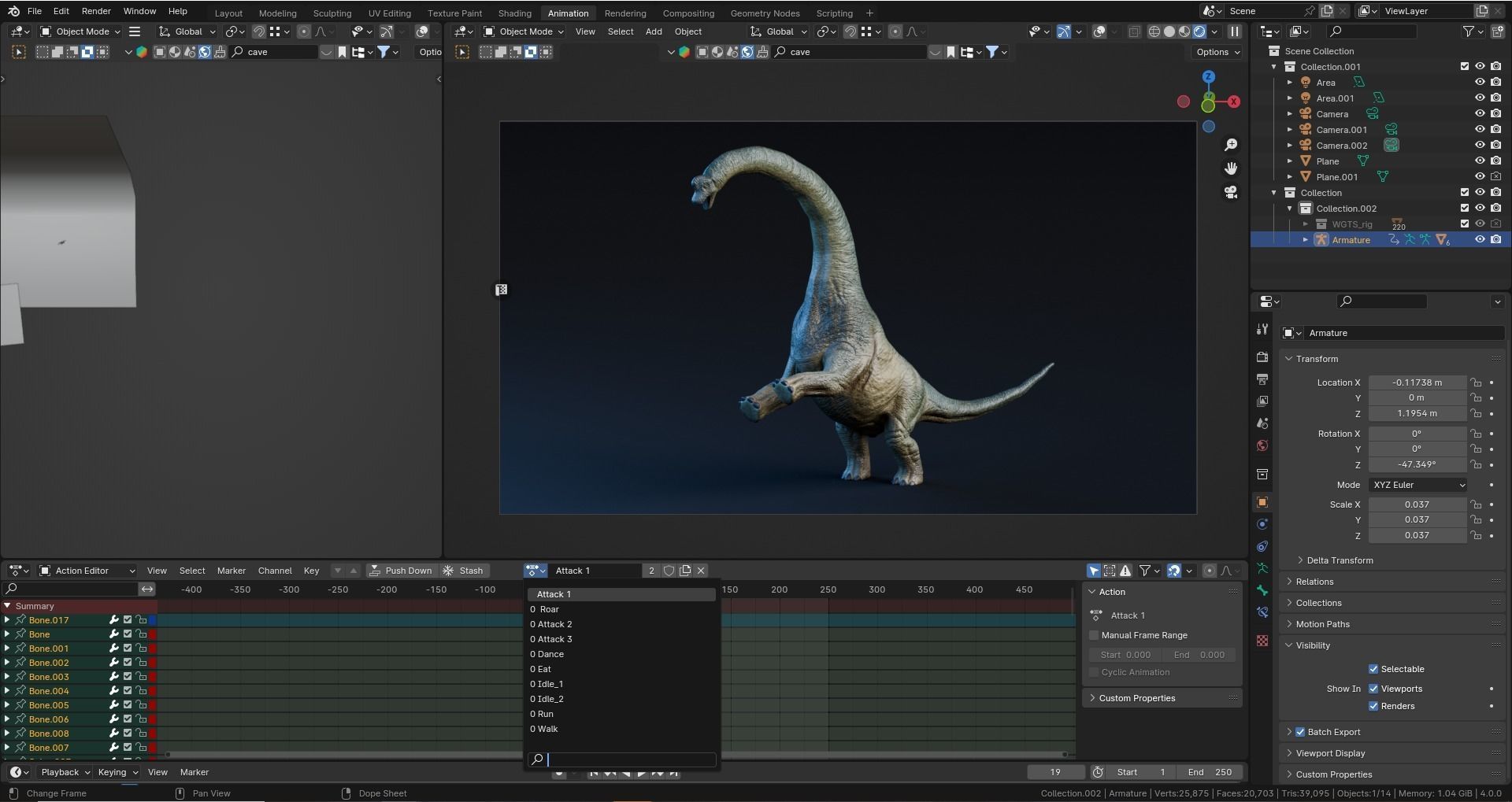Click the End frame 250 field
1512x802 pixels.
(x=1210, y=772)
